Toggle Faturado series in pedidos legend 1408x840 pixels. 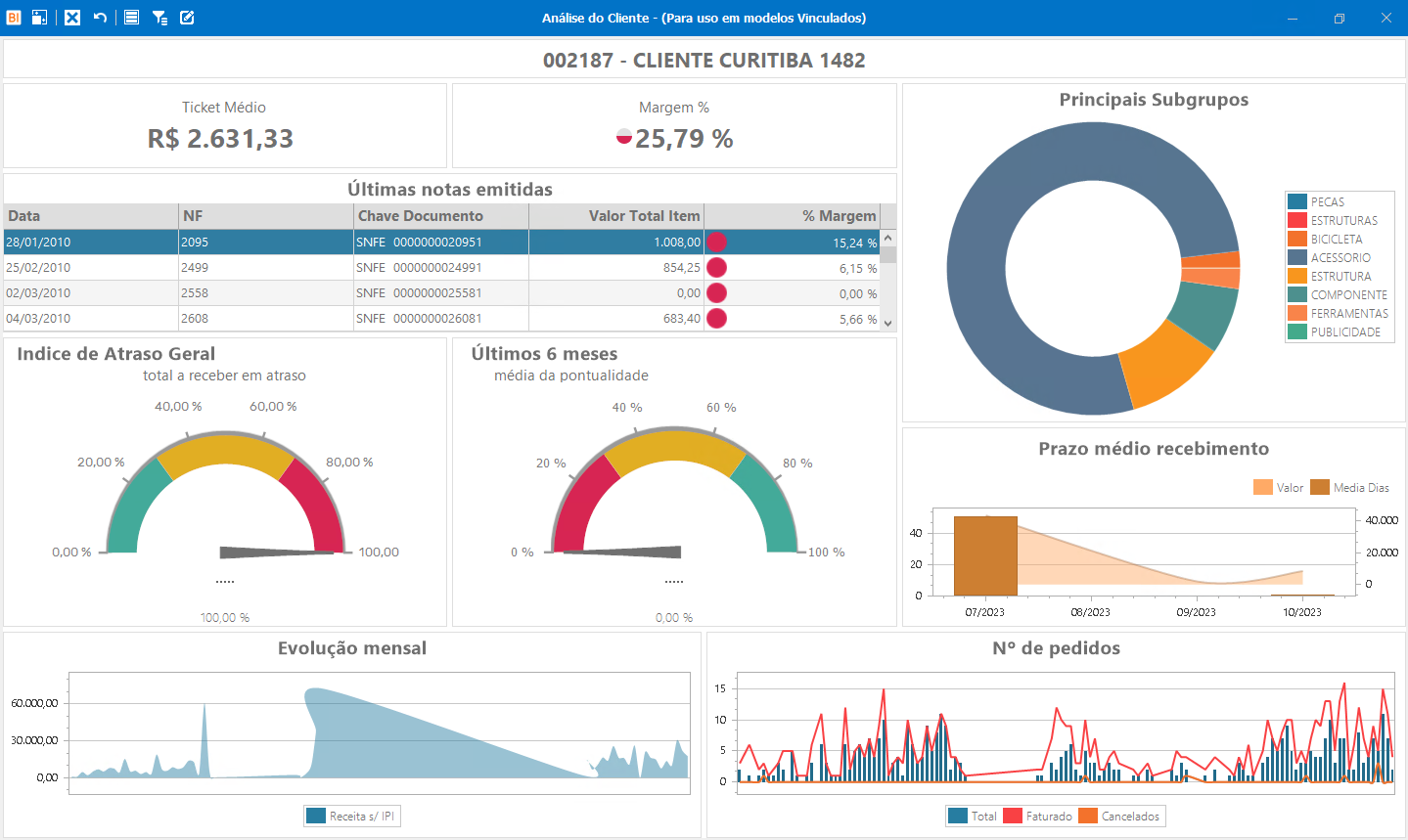click(x=1038, y=816)
